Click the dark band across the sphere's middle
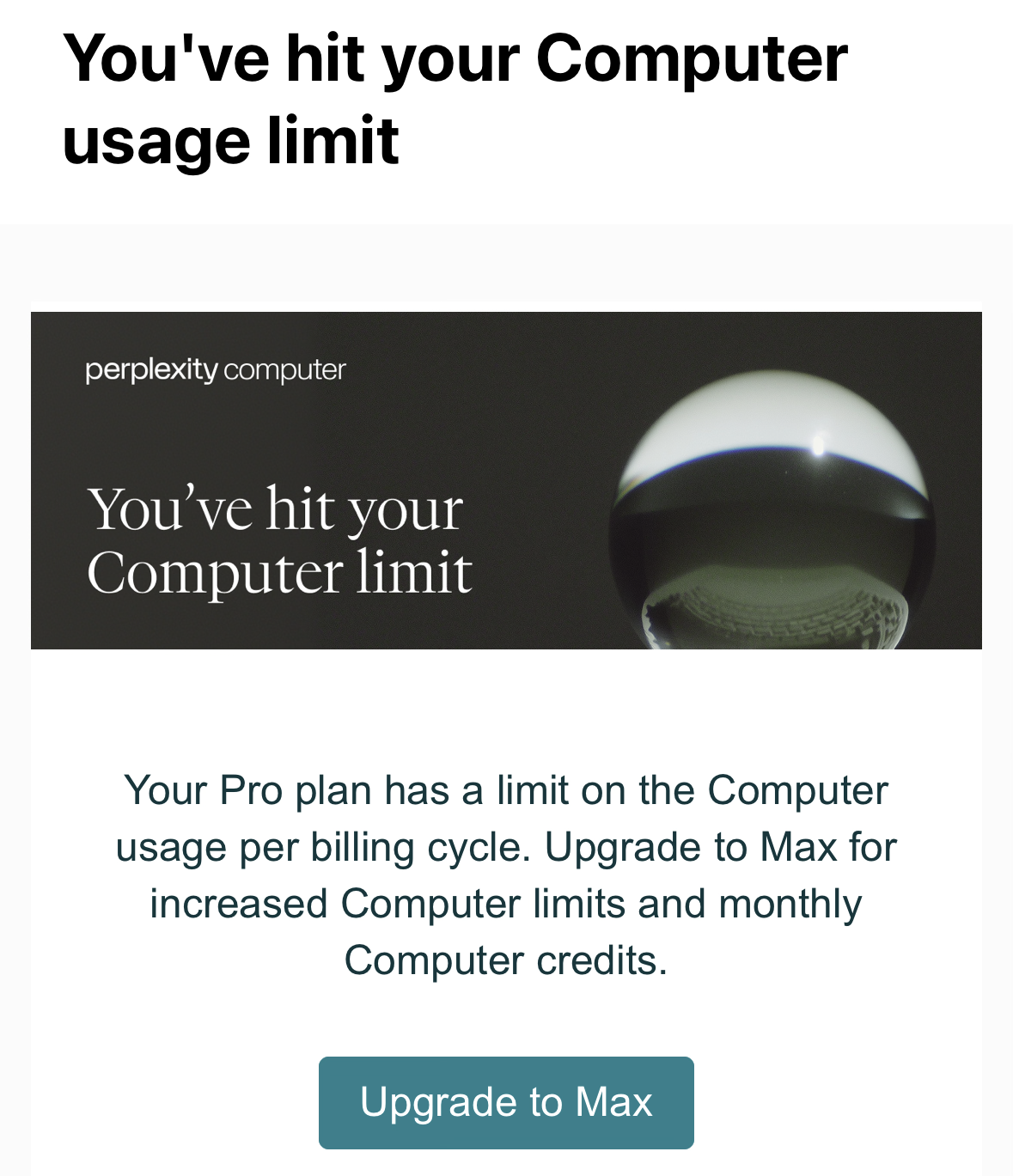The image size is (1013, 1176). 772,515
